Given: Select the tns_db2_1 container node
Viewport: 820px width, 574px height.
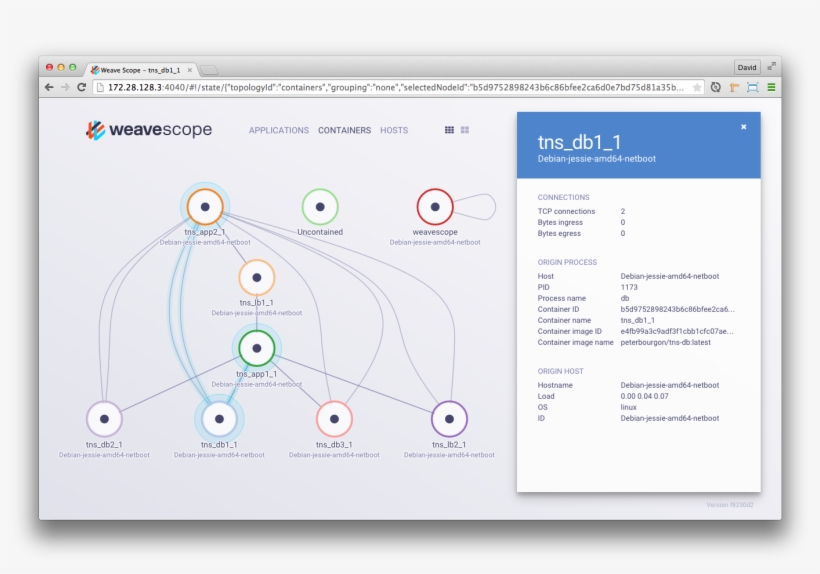Looking at the screenshot, I should 104,419.
